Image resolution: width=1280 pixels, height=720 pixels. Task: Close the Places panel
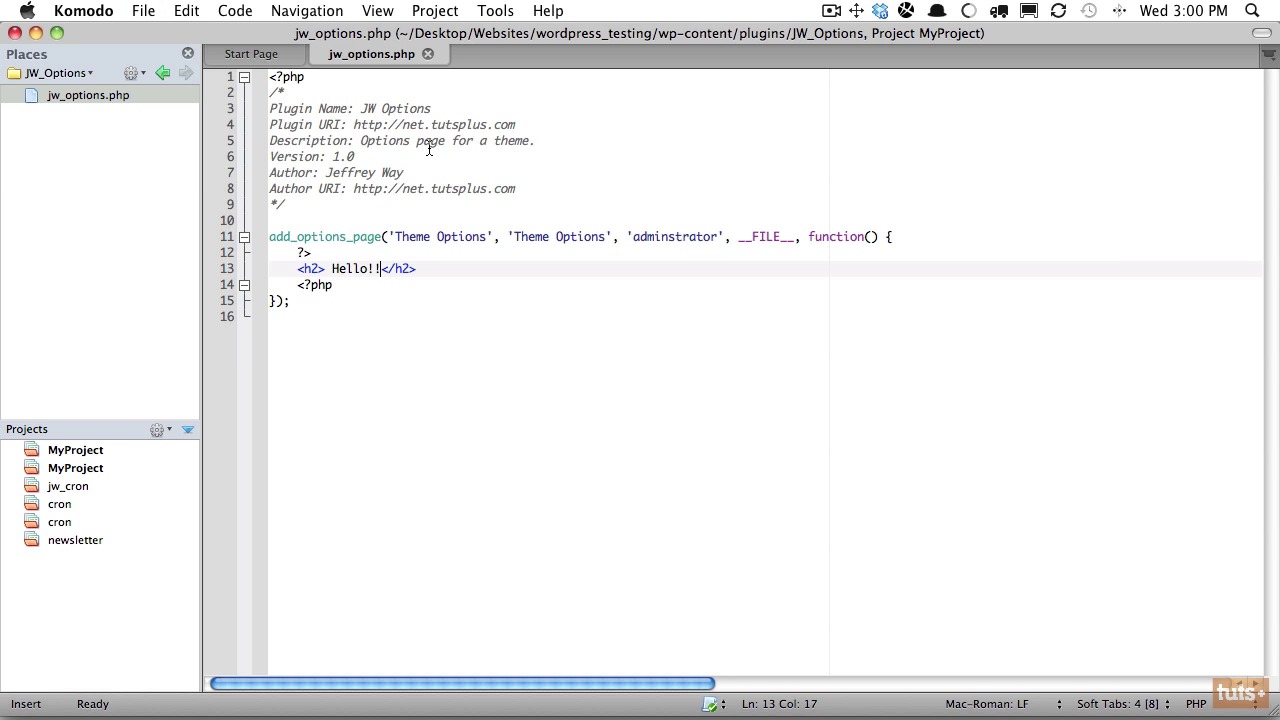click(188, 53)
